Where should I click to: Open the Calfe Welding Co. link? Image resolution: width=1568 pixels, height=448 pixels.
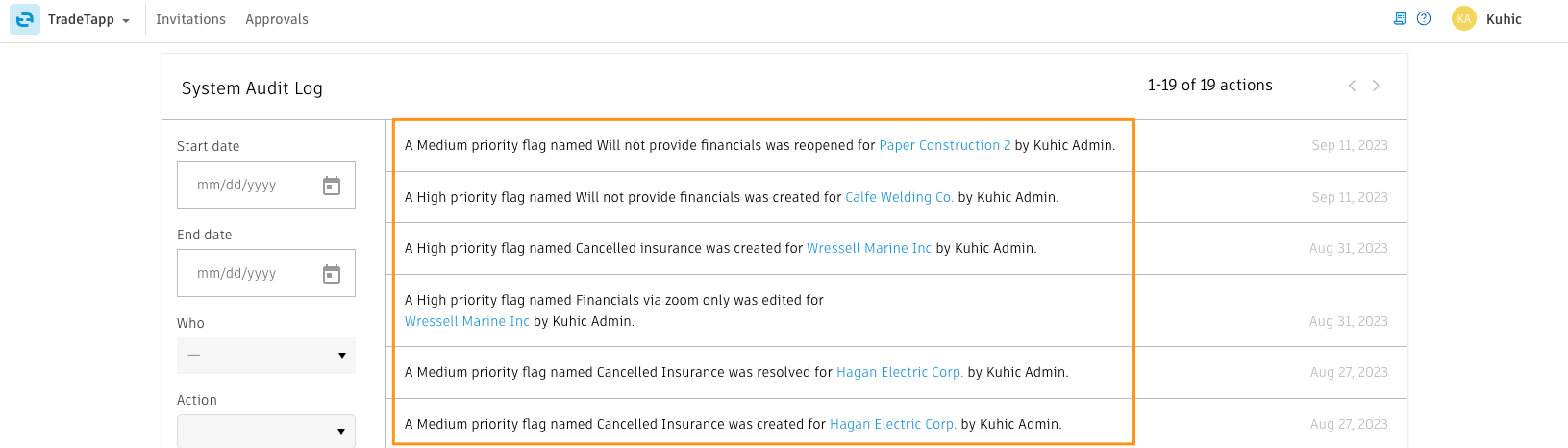click(x=899, y=197)
